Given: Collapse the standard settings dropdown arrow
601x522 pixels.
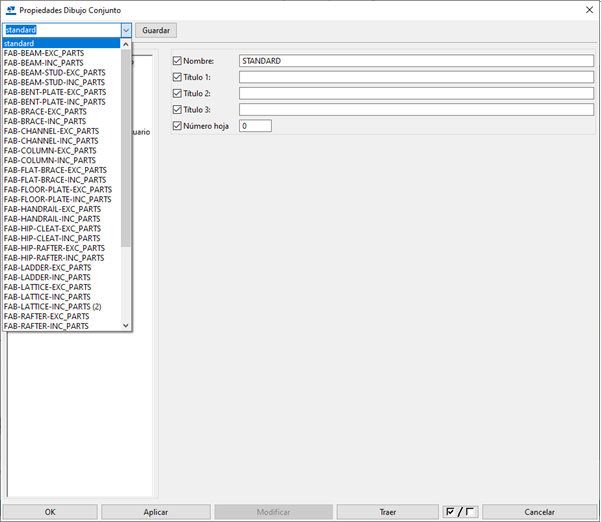Looking at the screenshot, I should click(126, 31).
